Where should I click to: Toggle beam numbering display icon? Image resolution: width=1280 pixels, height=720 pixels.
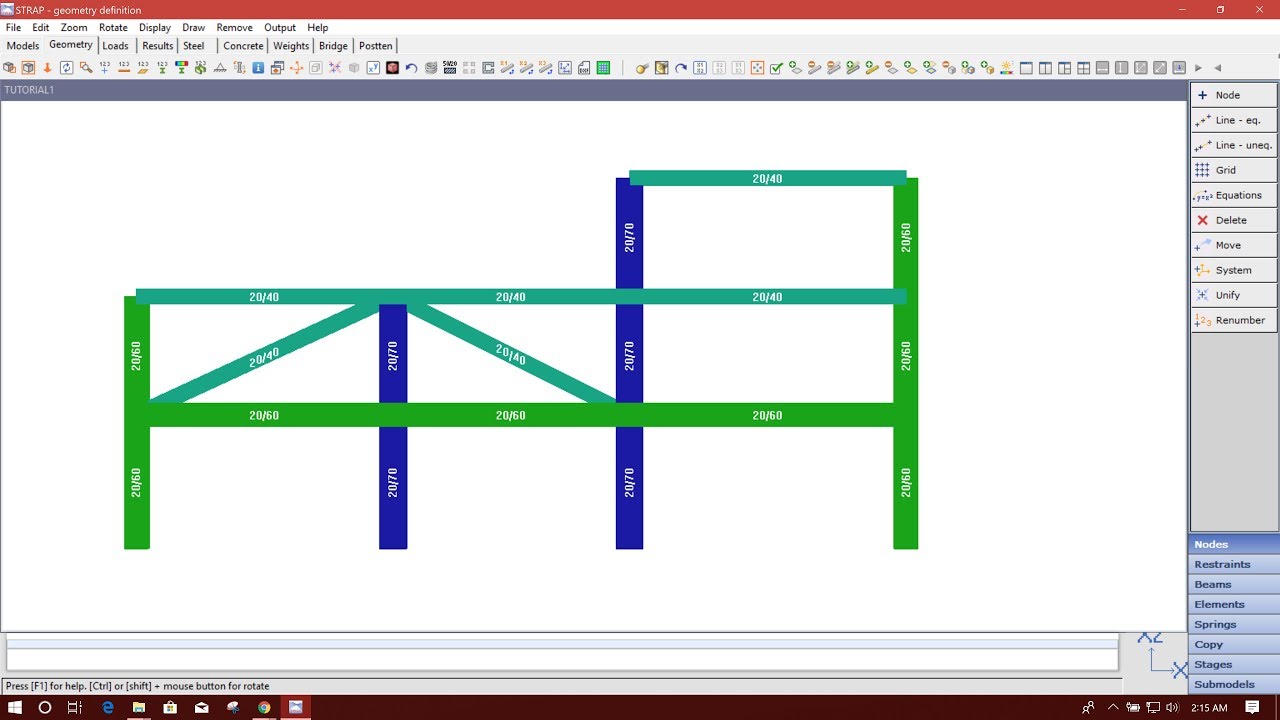click(122, 67)
